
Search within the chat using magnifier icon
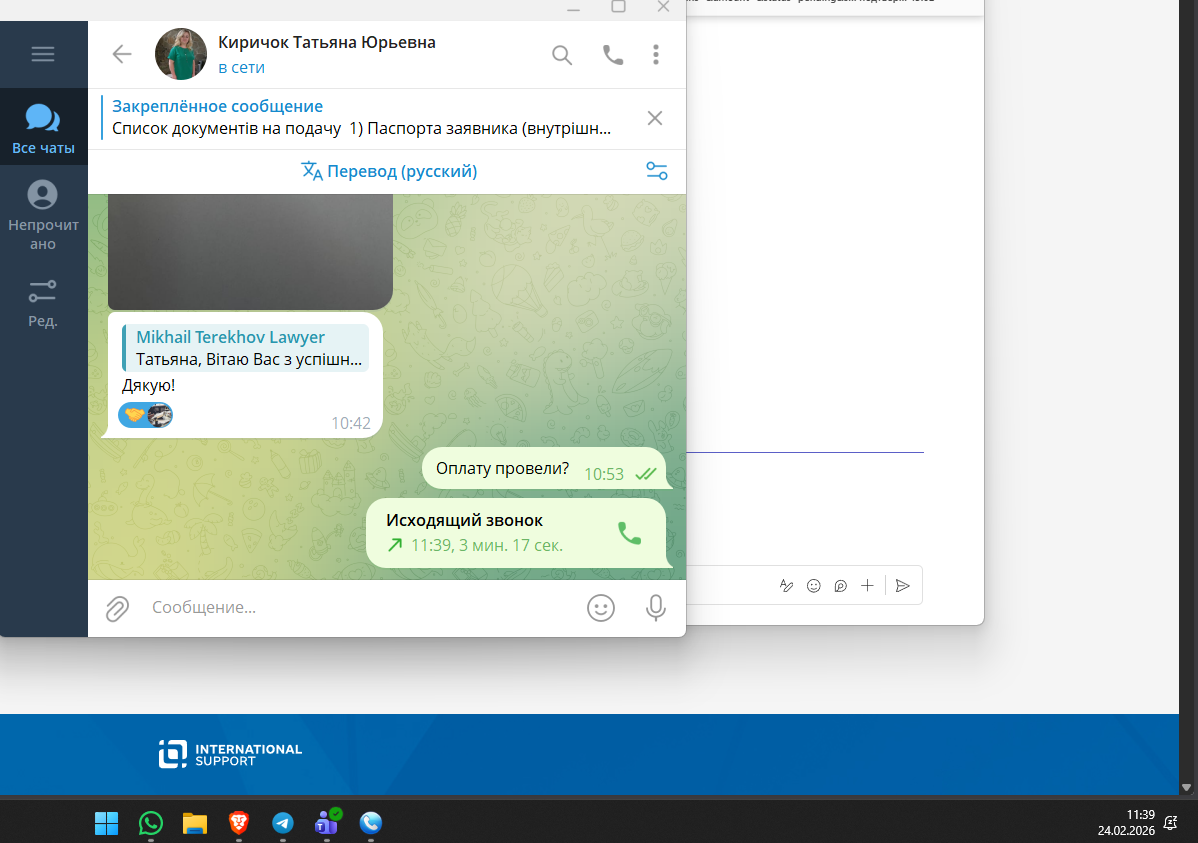tap(562, 55)
